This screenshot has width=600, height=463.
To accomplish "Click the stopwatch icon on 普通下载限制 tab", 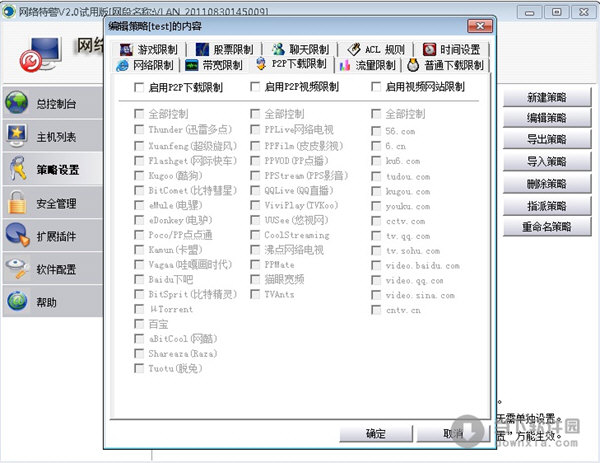I will (x=413, y=65).
